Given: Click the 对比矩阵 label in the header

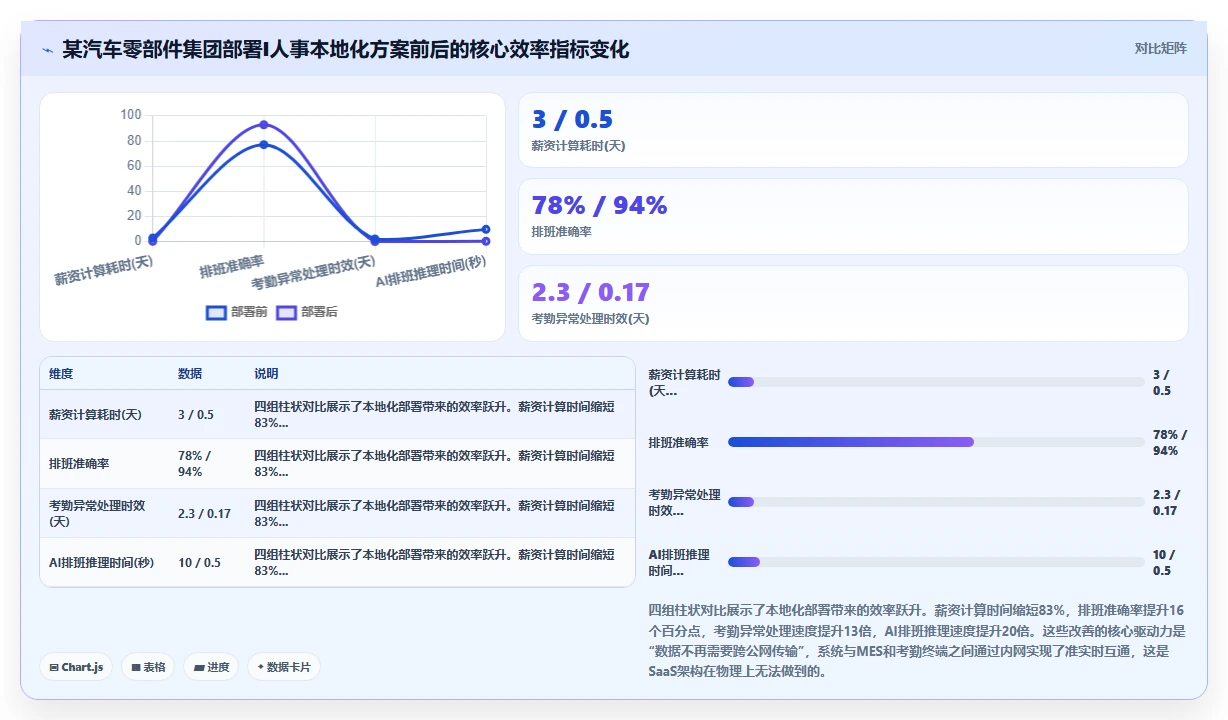Looking at the screenshot, I should point(1161,48).
